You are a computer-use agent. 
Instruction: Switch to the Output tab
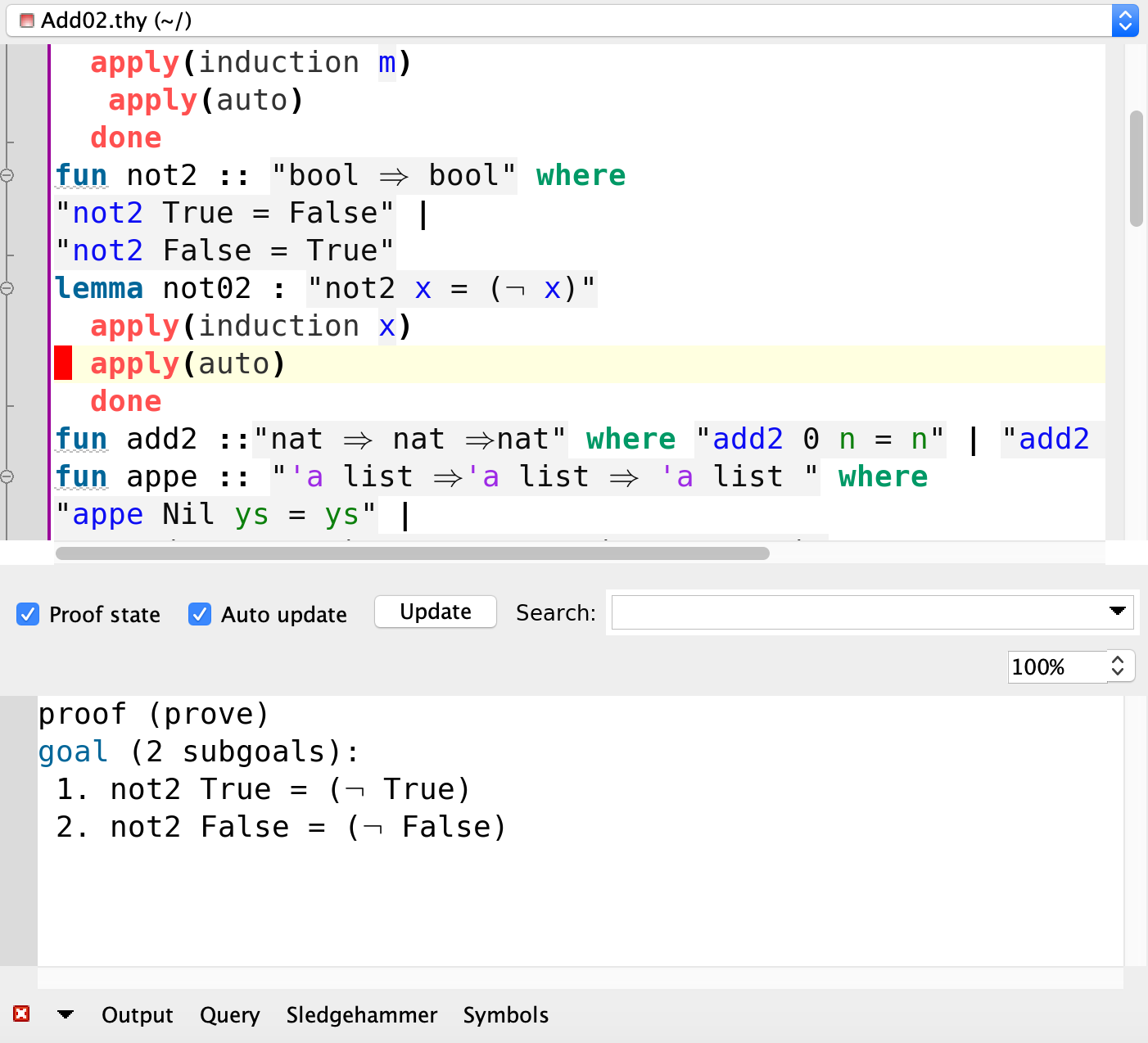[137, 1015]
